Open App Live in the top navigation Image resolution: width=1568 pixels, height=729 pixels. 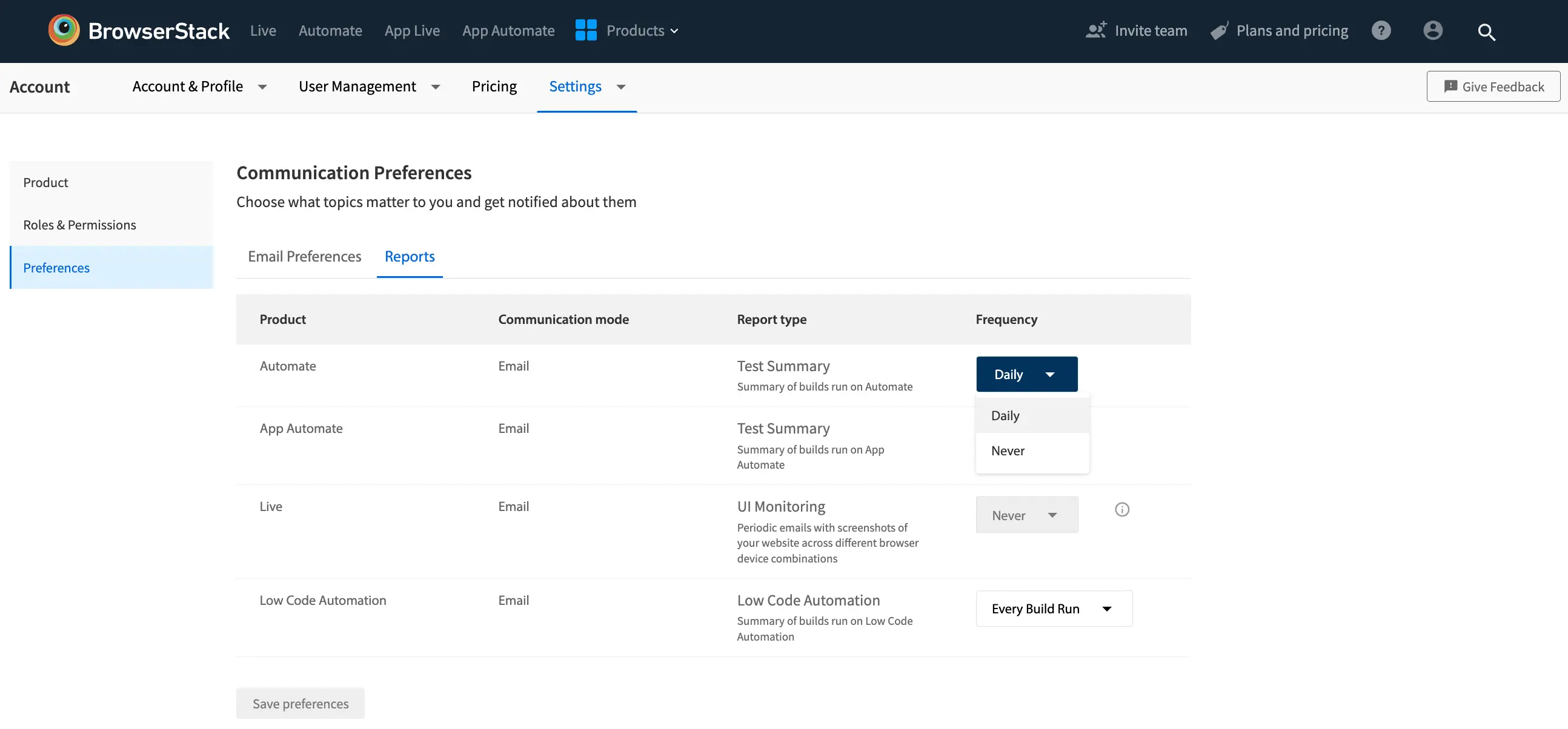(411, 30)
